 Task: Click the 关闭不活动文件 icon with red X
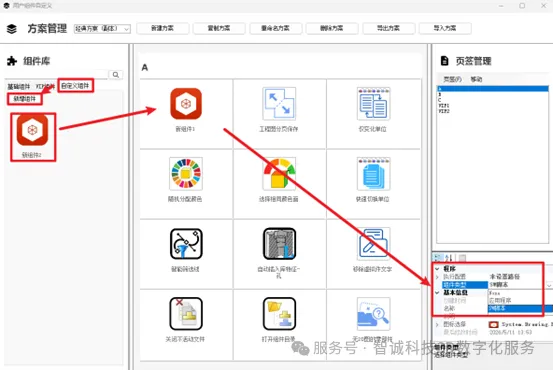click(x=186, y=314)
